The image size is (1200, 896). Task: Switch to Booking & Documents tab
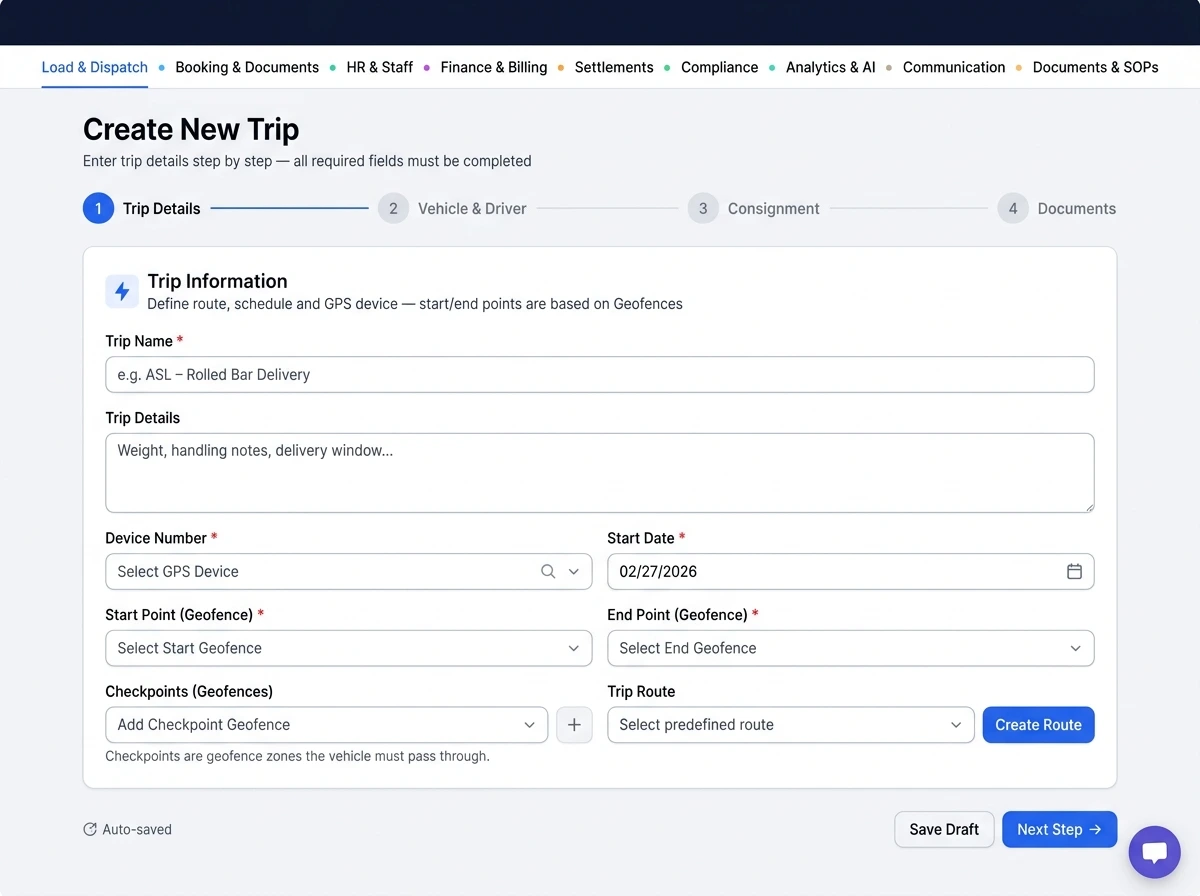pos(247,67)
